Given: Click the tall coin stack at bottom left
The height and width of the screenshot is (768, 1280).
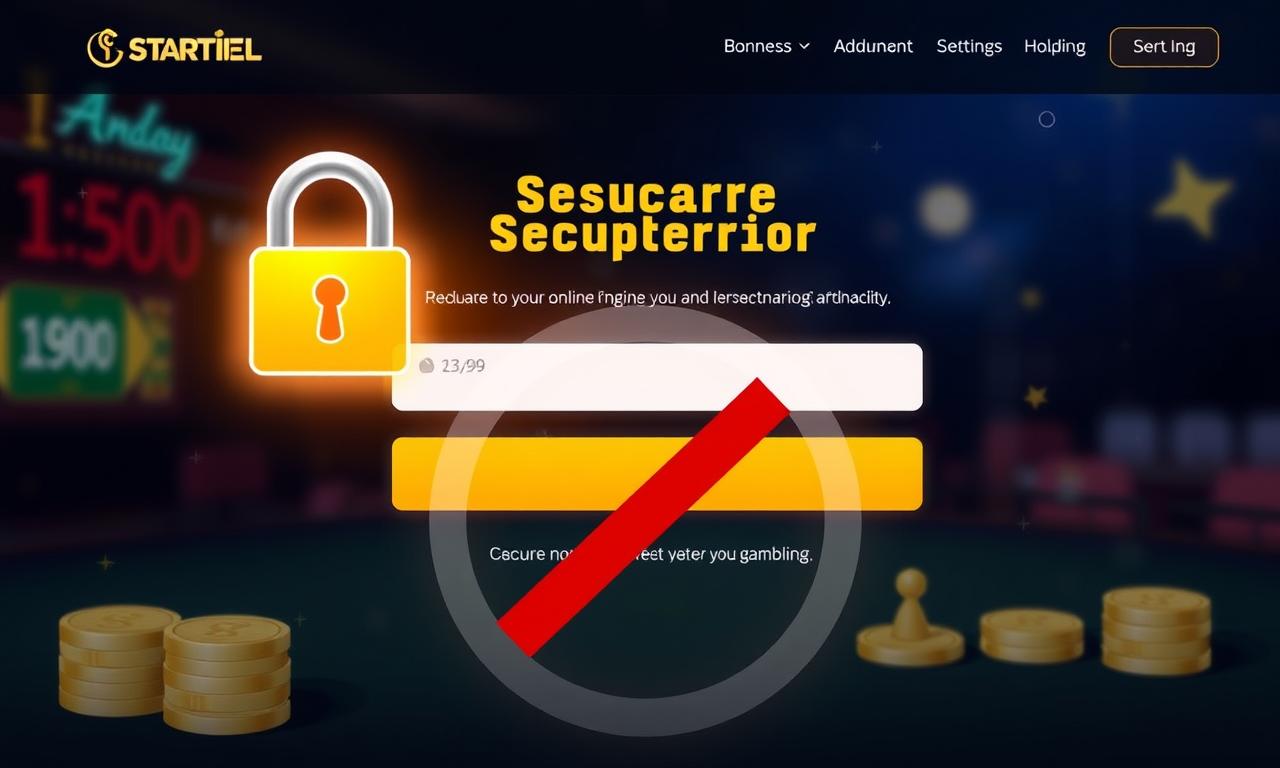Looking at the screenshot, I should pyautogui.click(x=119, y=659).
